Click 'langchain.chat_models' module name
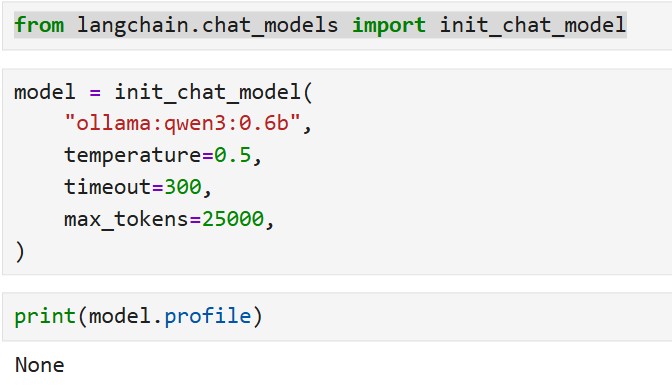This screenshot has width=672, height=388. [207, 25]
